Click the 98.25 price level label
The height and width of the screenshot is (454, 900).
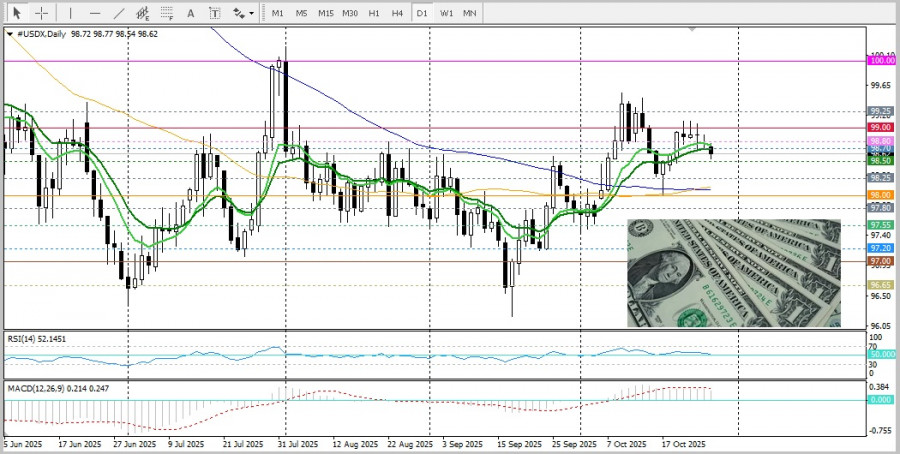tap(880, 178)
